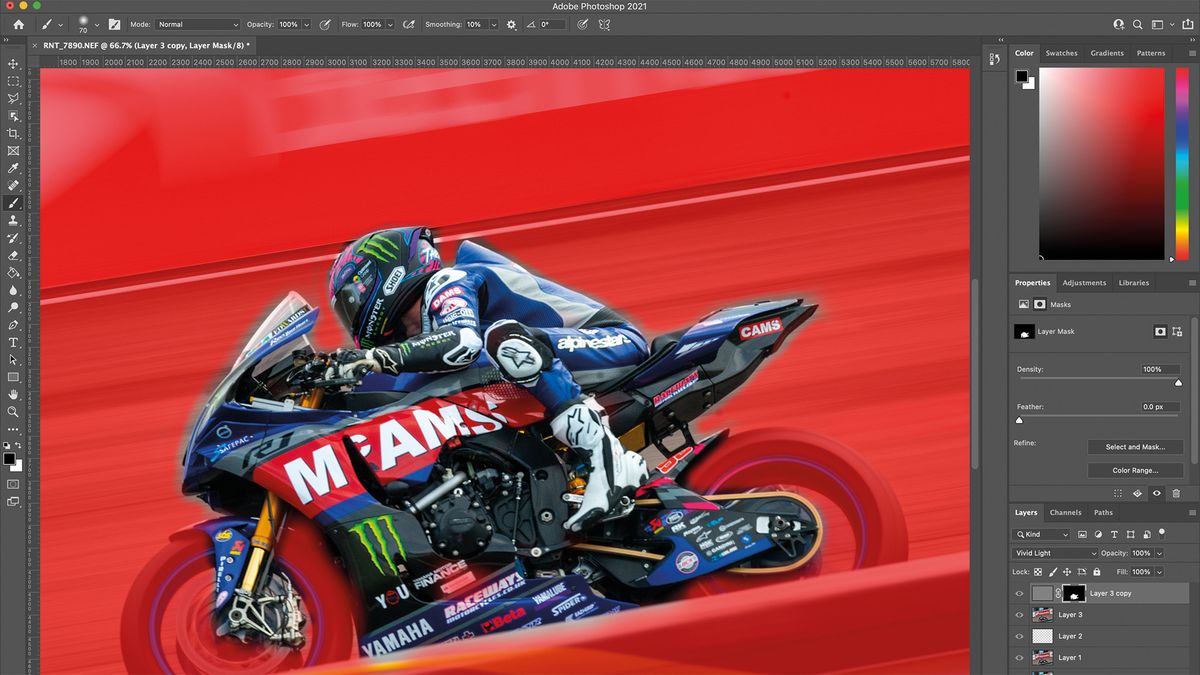Select the Object Selection tool

[x=13, y=116]
